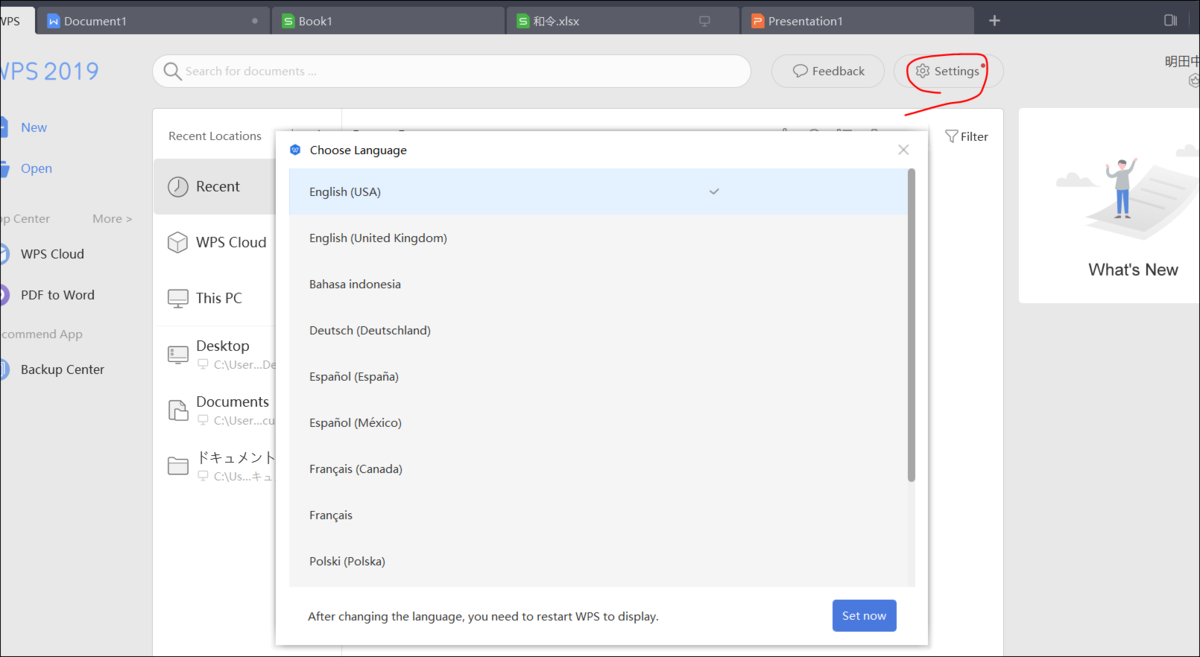
Task: Select Deutsch (Deutschland) language
Action: (x=598, y=330)
